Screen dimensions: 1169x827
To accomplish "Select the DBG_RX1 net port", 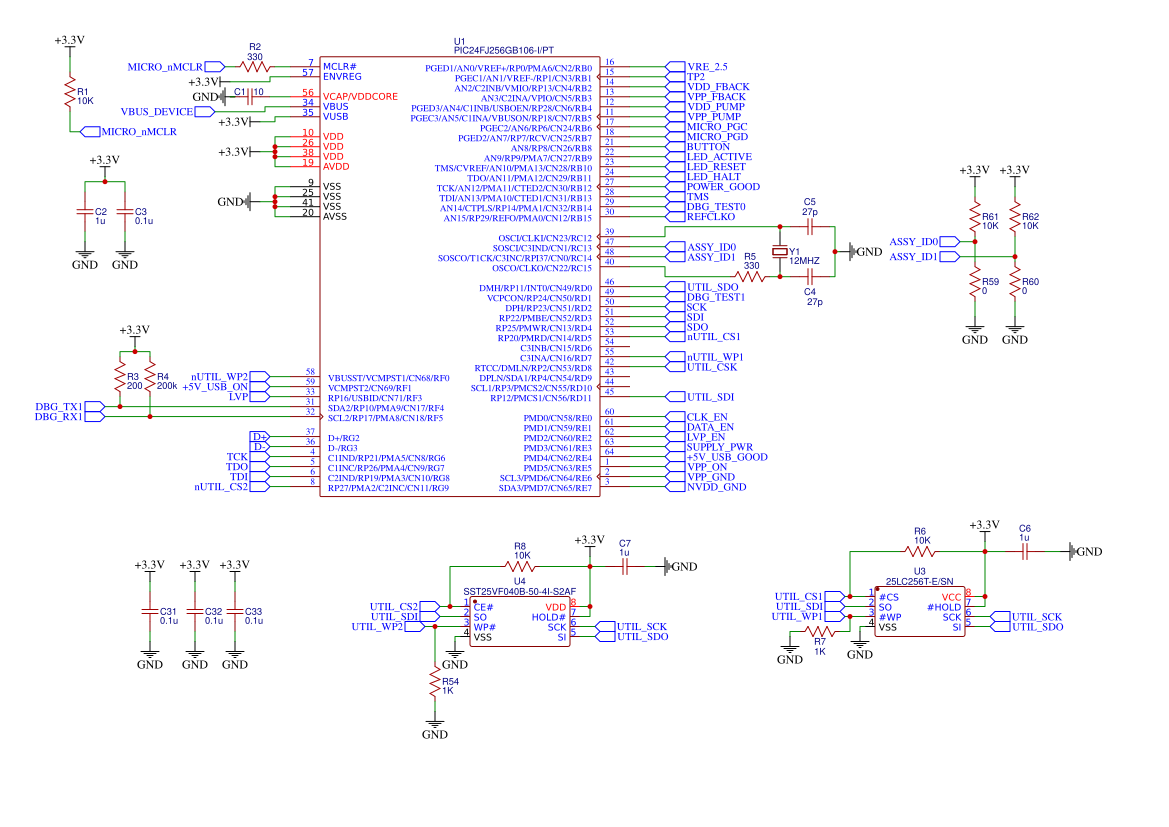I will click(x=69, y=417).
